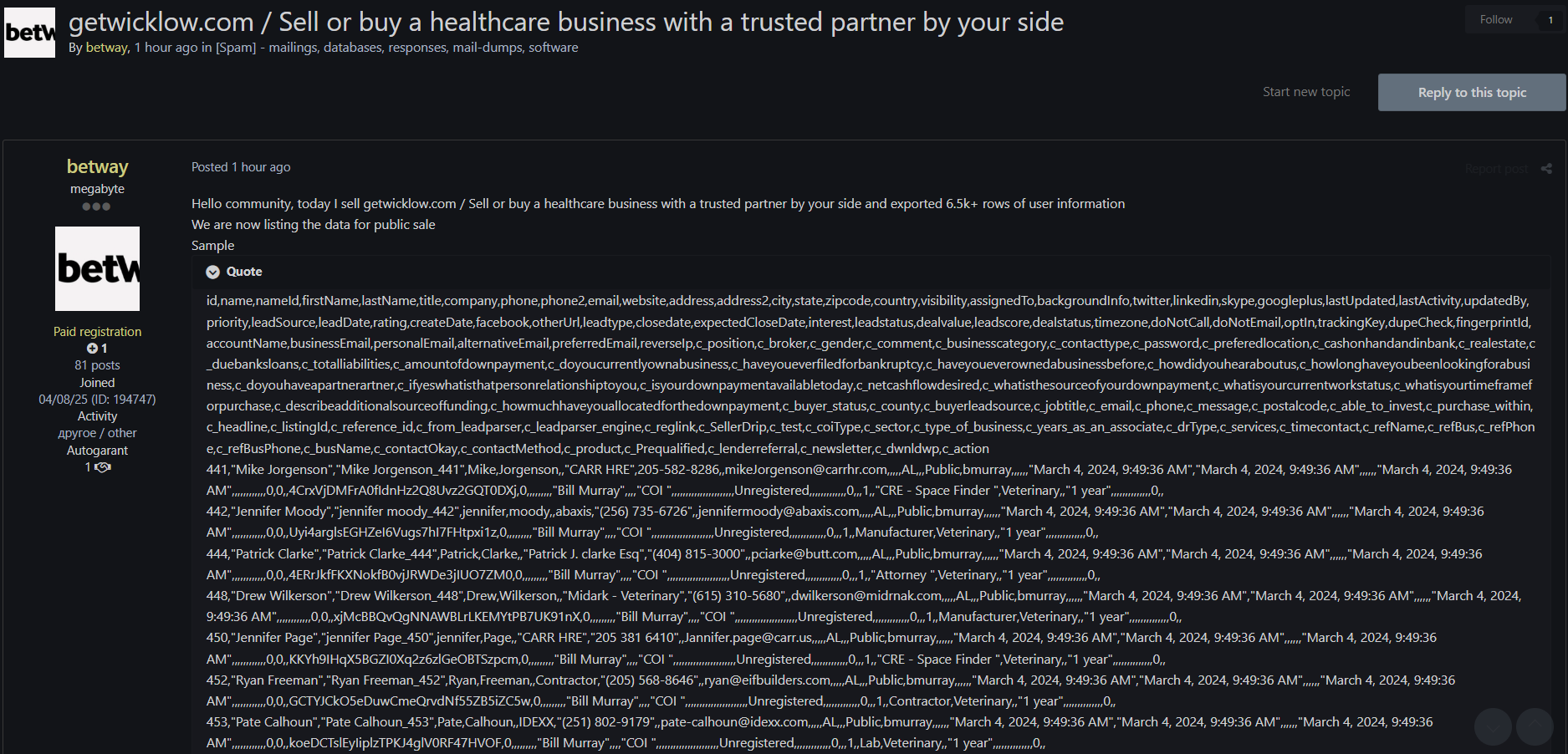Open the betway author link in byline
Viewport: 1568px width, 754px height.
pyautogui.click(x=107, y=48)
